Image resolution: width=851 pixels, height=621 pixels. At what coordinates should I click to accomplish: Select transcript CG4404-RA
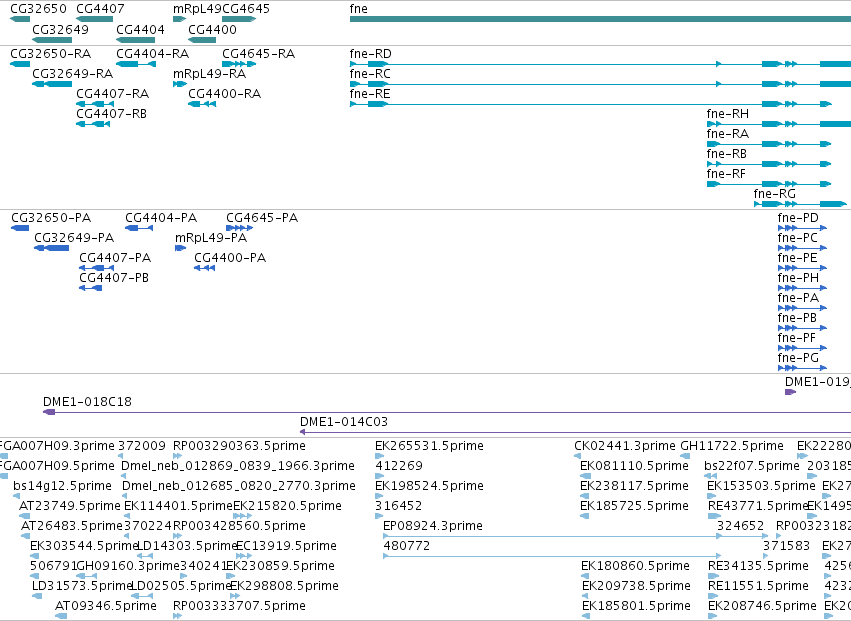point(153,54)
